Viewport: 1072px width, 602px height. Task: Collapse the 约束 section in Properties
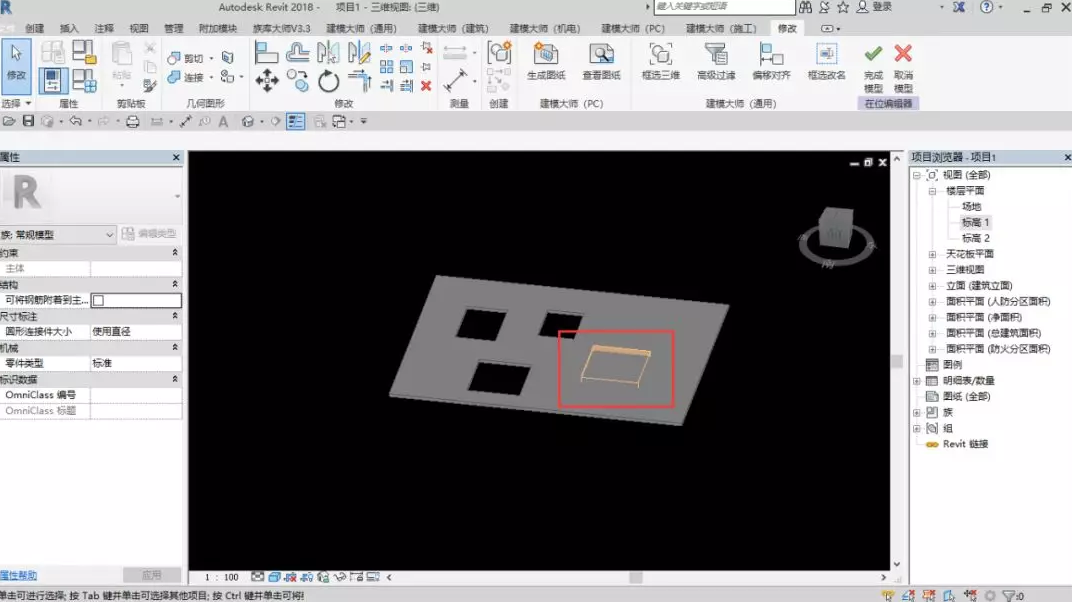174,253
